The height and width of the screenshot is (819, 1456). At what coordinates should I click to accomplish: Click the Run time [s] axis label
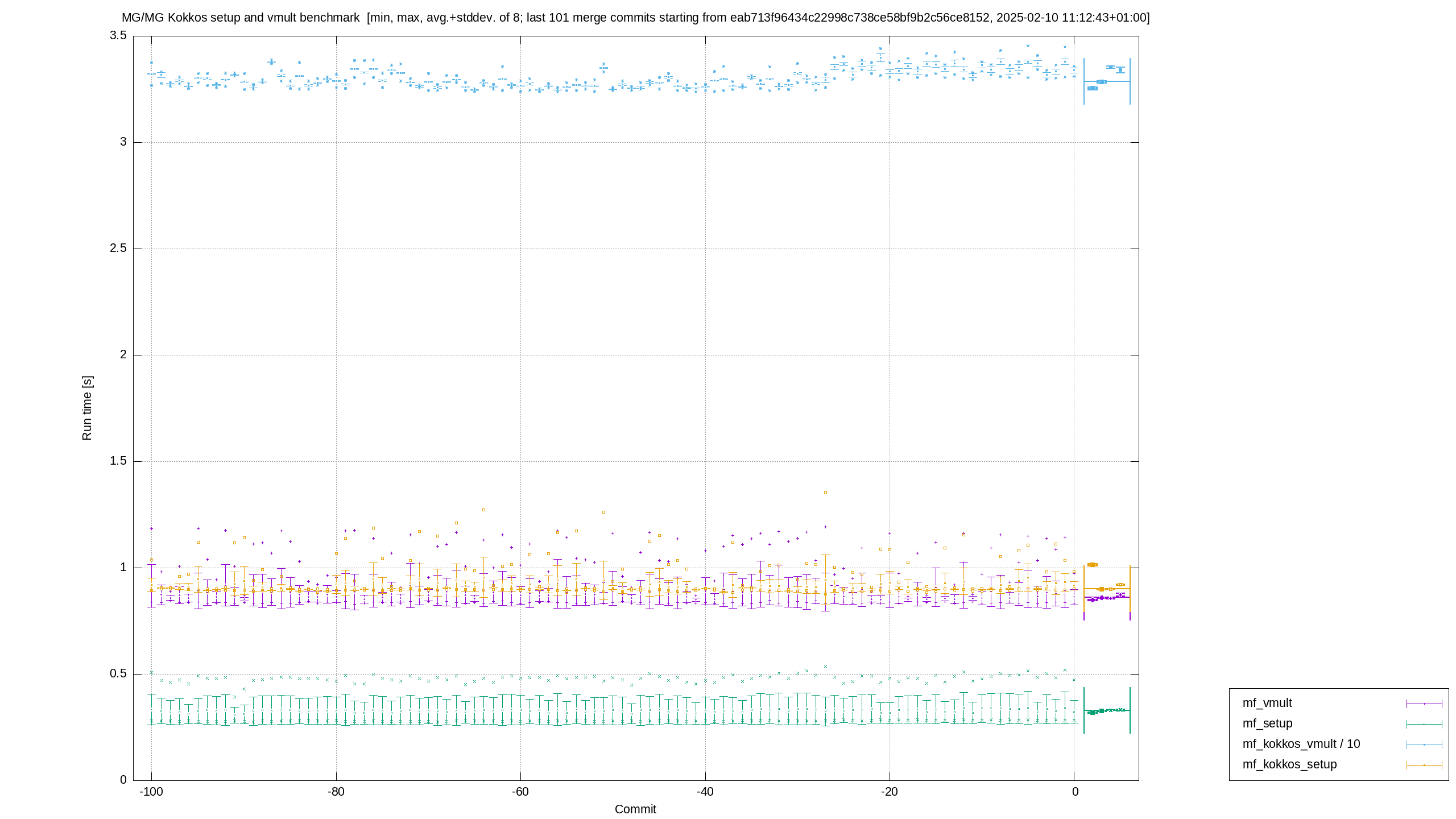coord(87,408)
